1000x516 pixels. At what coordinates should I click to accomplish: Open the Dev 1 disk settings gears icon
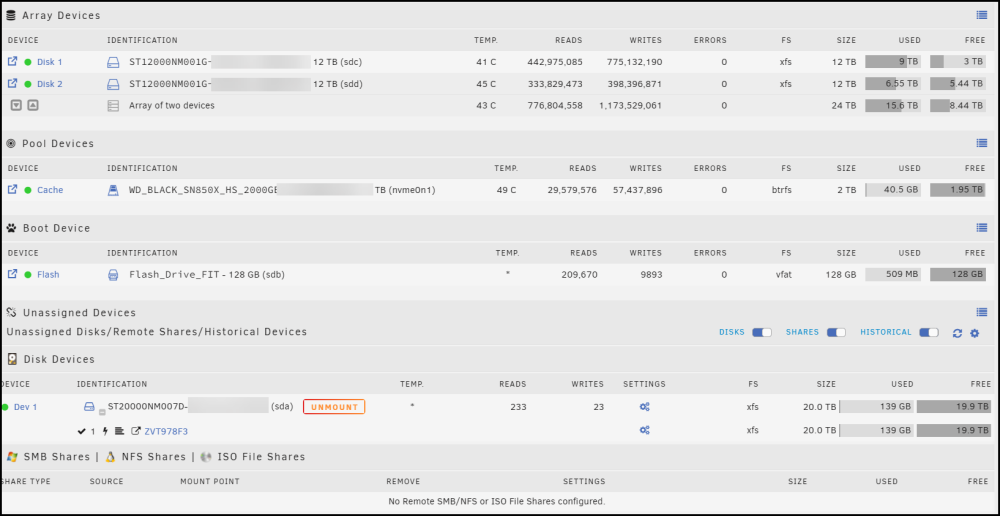[x=645, y=407]
